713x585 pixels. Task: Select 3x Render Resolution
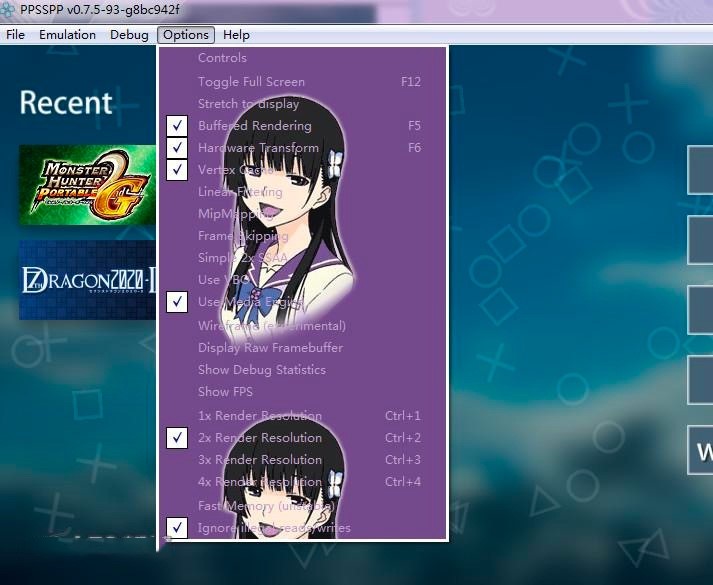click(302, 460)
